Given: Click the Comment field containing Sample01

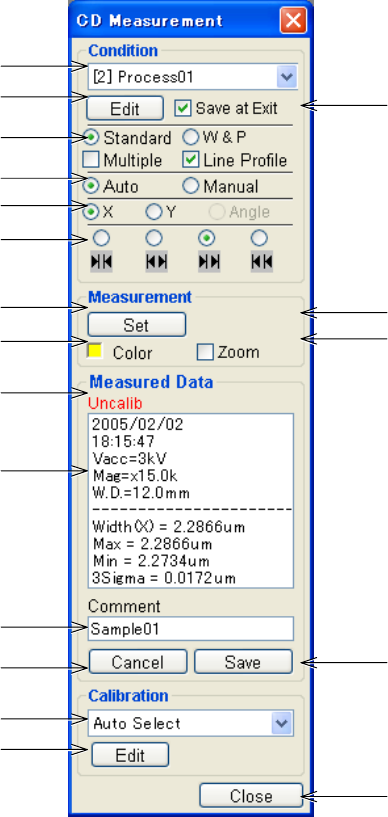Looking at the screenshot, I should pyautogui.click(x=191, y=629).
